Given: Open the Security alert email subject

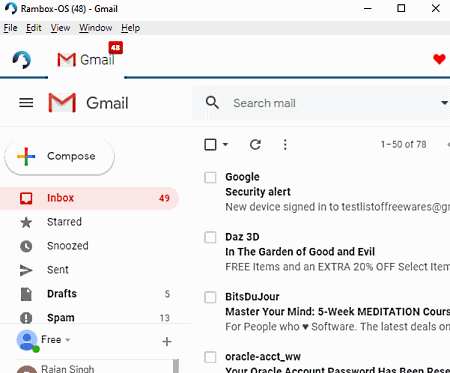Looking at the screenshot, I should pos(258,192).
